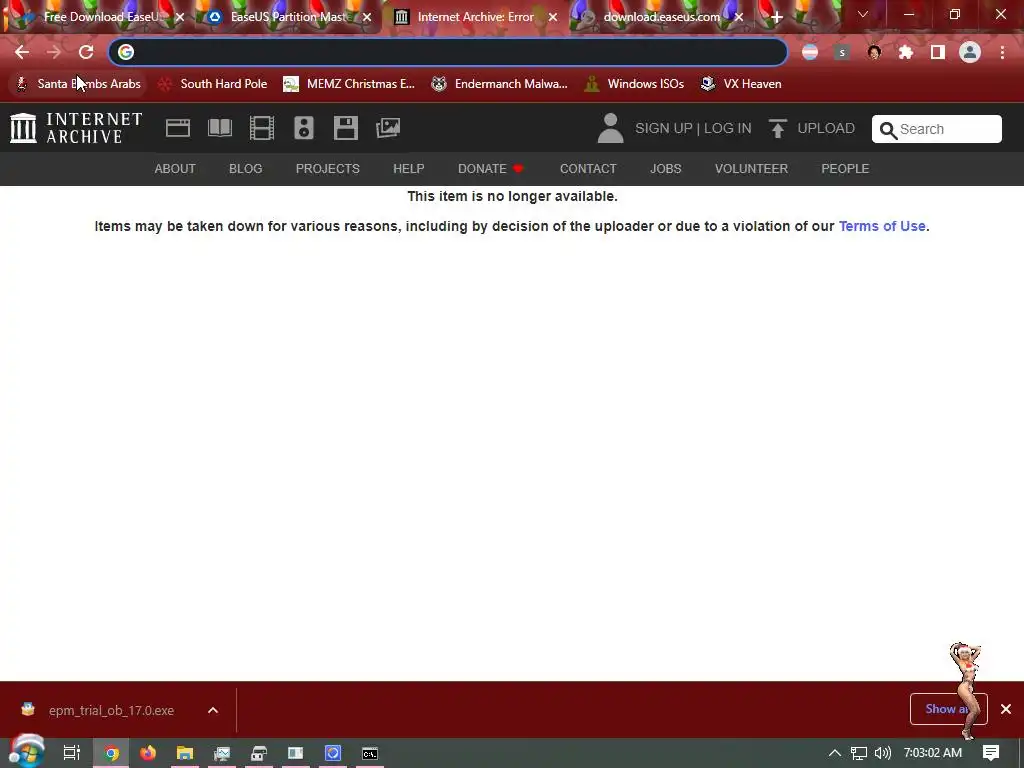Open the PROJECTS menu link

coord(328,168)
